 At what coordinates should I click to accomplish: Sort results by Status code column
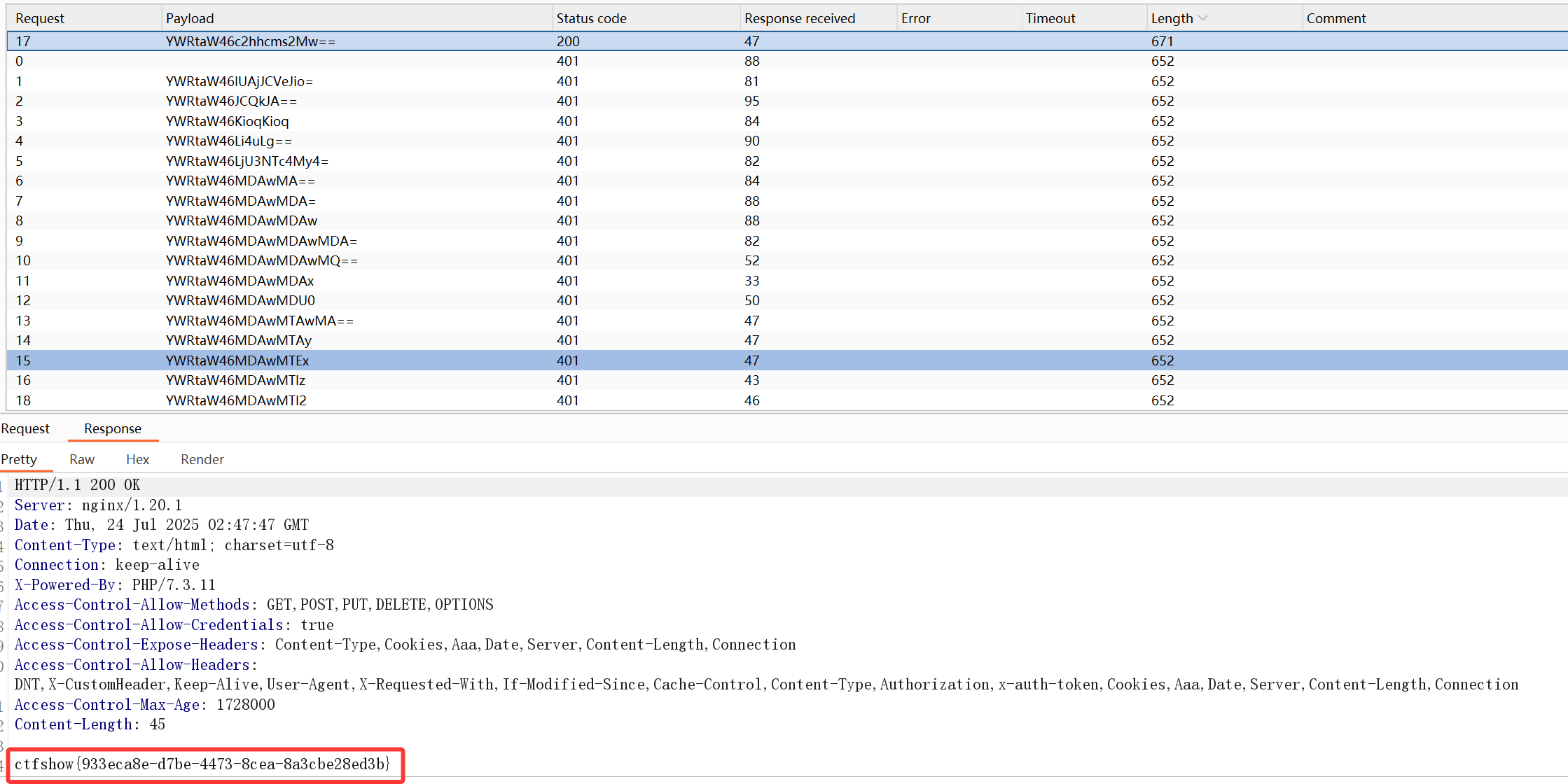click(591, 18)
